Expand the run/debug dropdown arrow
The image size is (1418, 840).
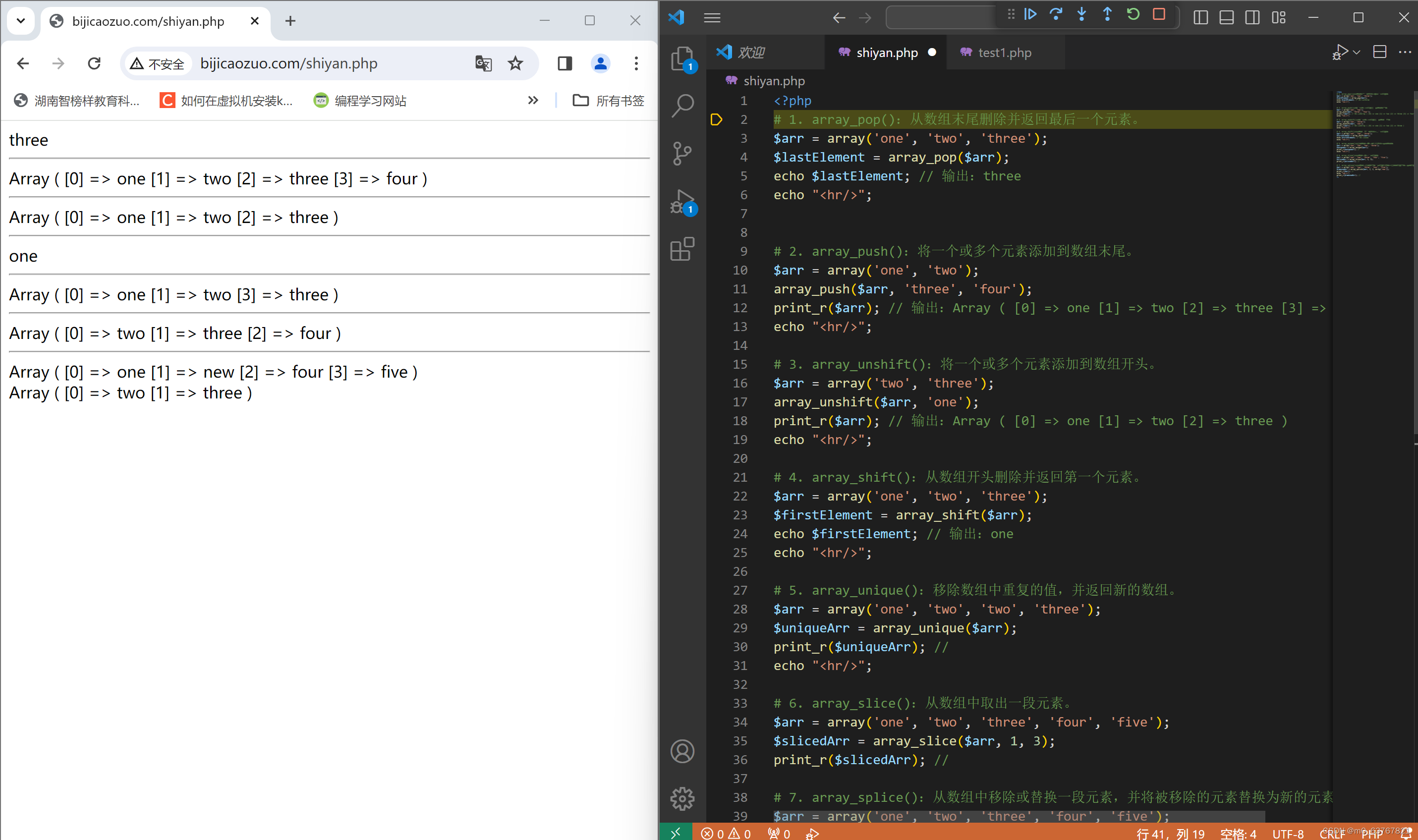click(1357, 53)
